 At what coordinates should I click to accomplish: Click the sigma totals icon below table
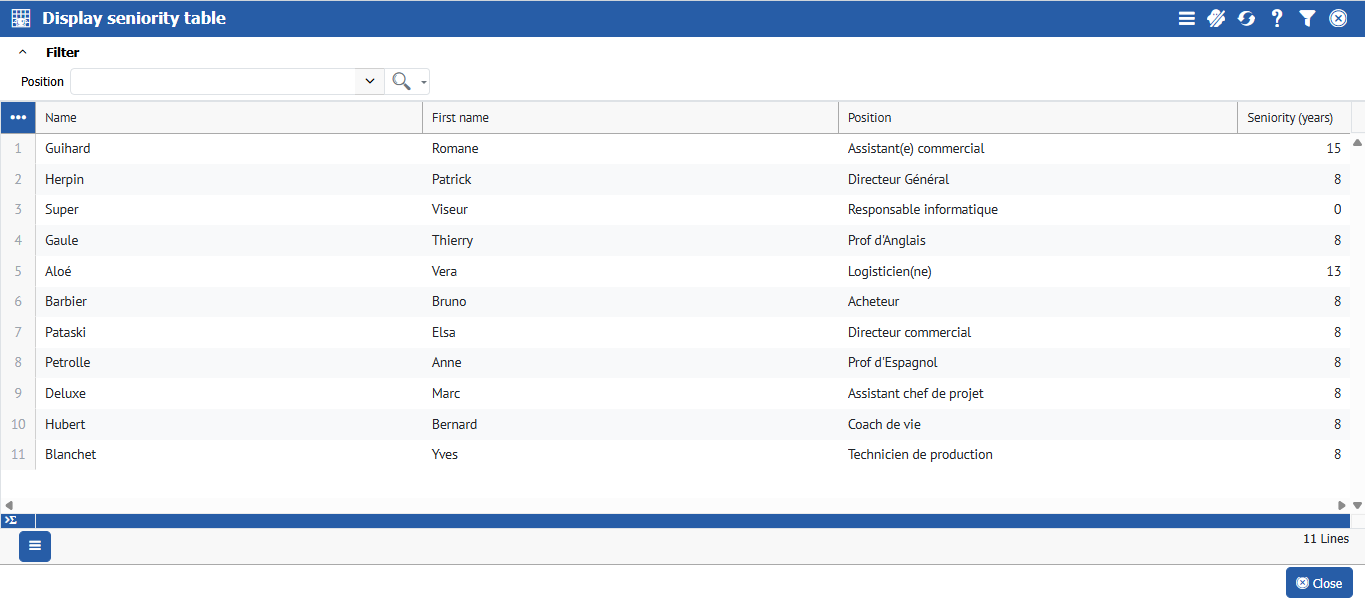(x=11, y=521)
